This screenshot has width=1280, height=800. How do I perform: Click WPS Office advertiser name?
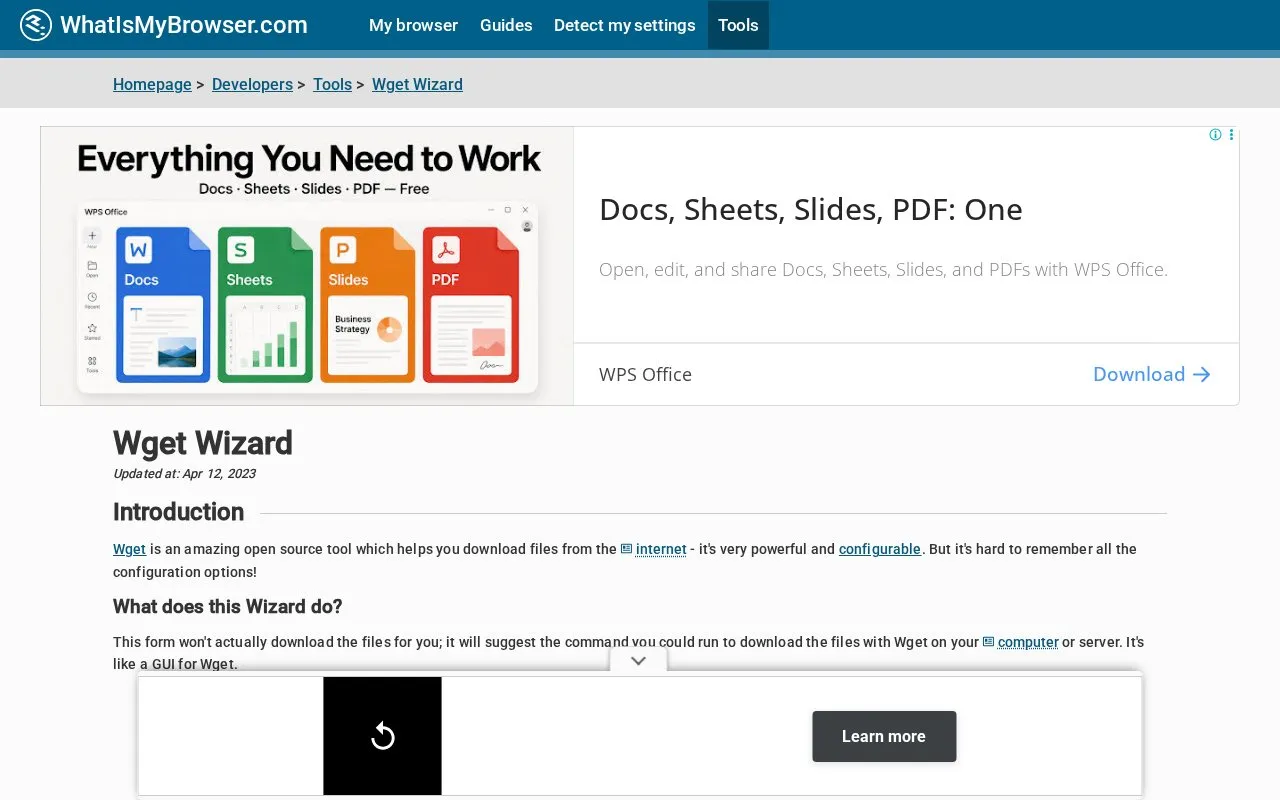645,374
